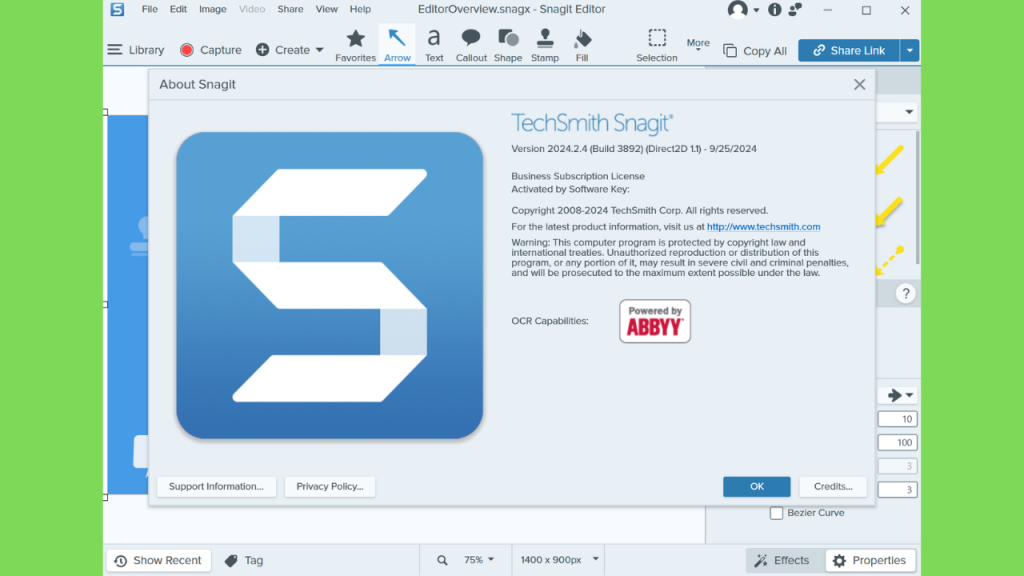Click the Powered by ABBYY badge
The width and height of the screenshot is (1024, 576).
tap(655, 321)
